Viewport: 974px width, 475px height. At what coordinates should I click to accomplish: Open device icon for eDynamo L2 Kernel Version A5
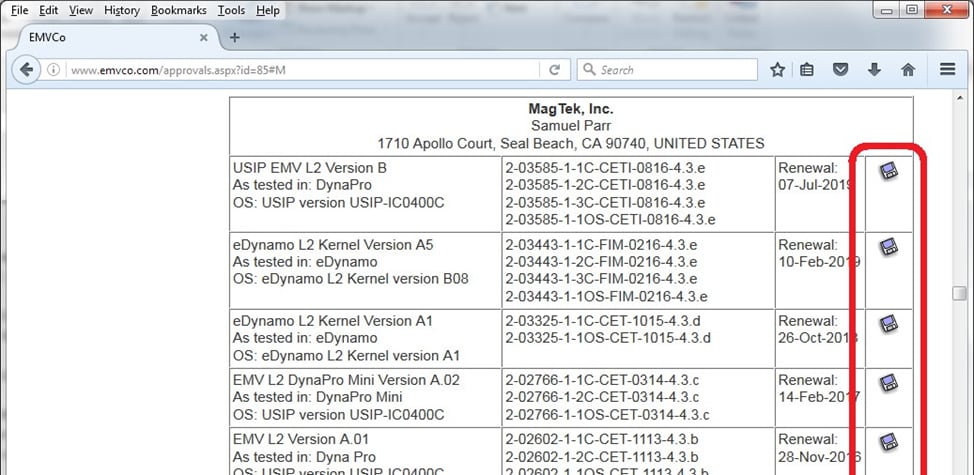(889, 247)
